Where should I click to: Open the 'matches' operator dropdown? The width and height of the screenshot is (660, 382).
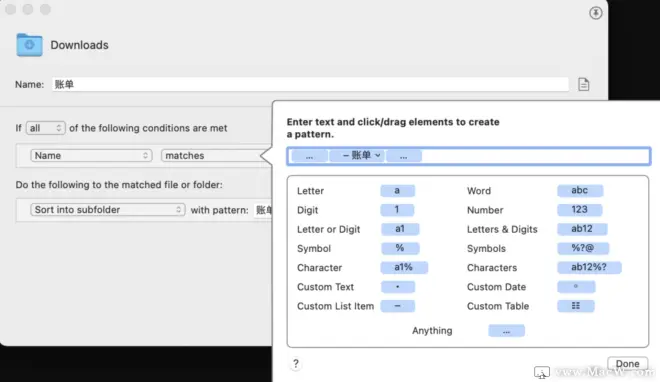pos(215,156)
